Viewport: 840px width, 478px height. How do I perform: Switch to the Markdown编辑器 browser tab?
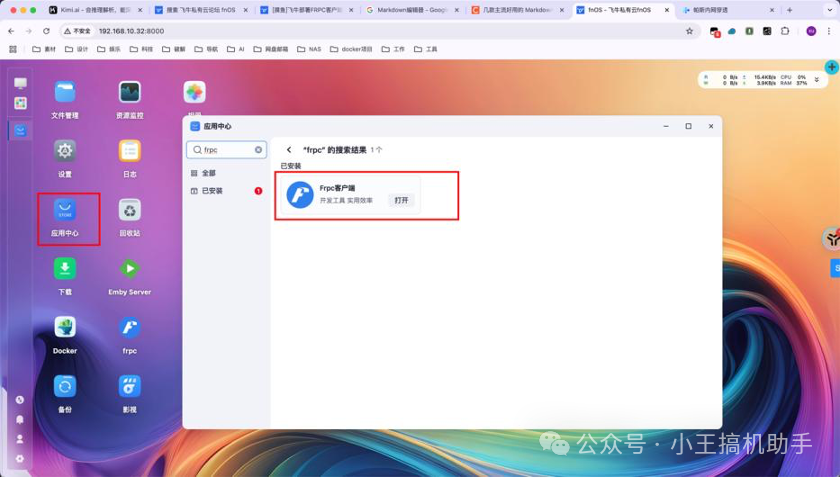(x=409, y=10)
